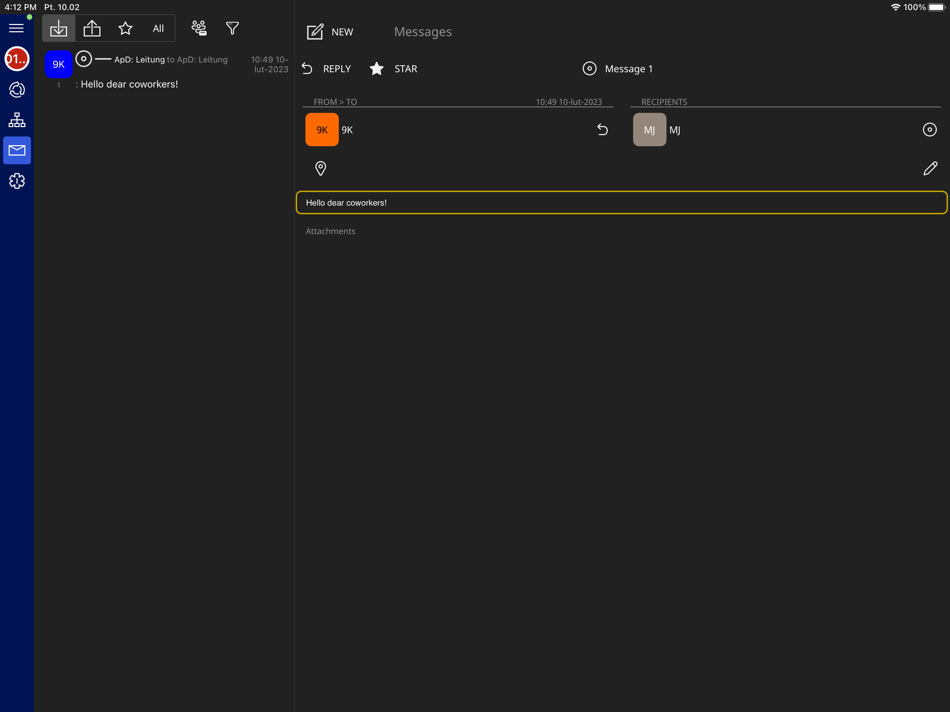The image size is (950, 712).
Task: Click the pencil edit icon
Action: (931, 168)
